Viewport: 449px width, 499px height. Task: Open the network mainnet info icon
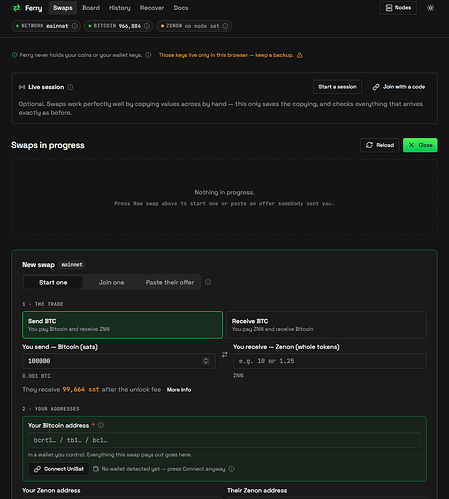(x=75, y=26)
